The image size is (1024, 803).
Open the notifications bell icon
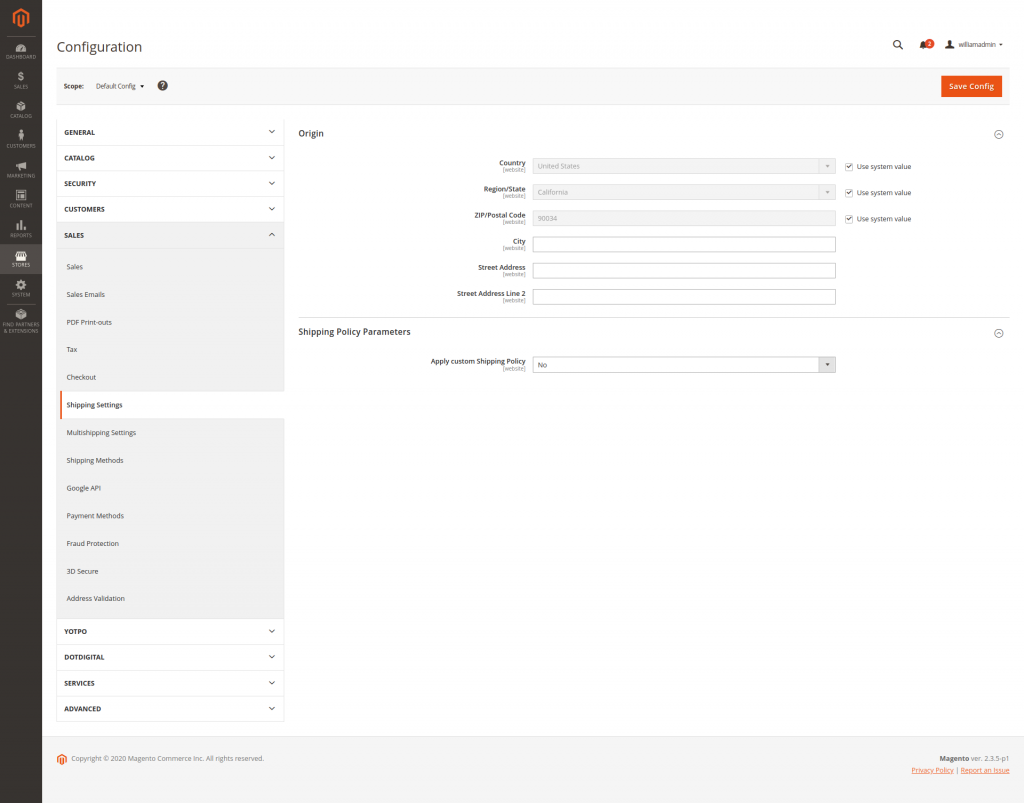pos(923,45)
